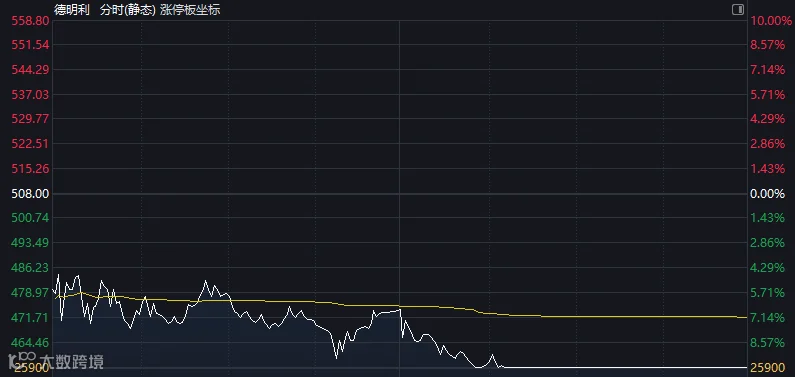This screenshot has height=377, width=795.
Task: Click the 大数跨境 watermark logo
Action: (56, 362)
